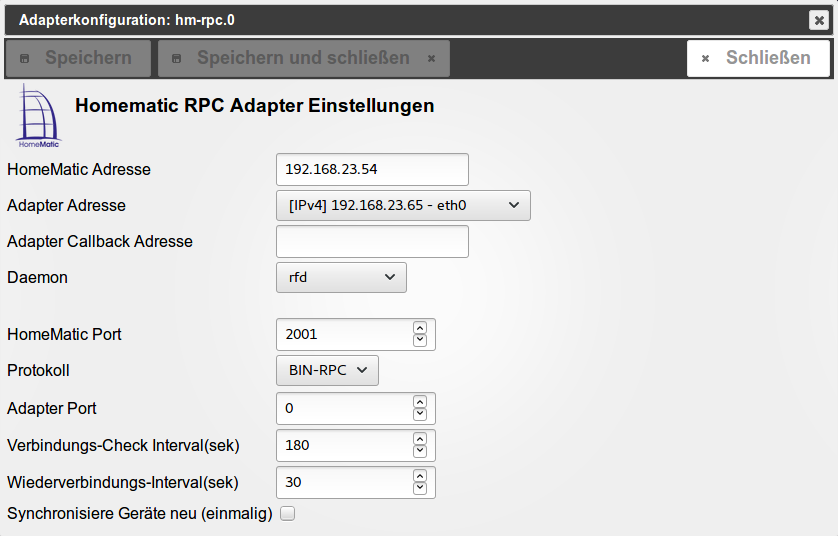Open the Protokoll dropdown BIN-RPC
This screenshot has width=838, height=536.
pyautogui.click(x=327, y=370)
